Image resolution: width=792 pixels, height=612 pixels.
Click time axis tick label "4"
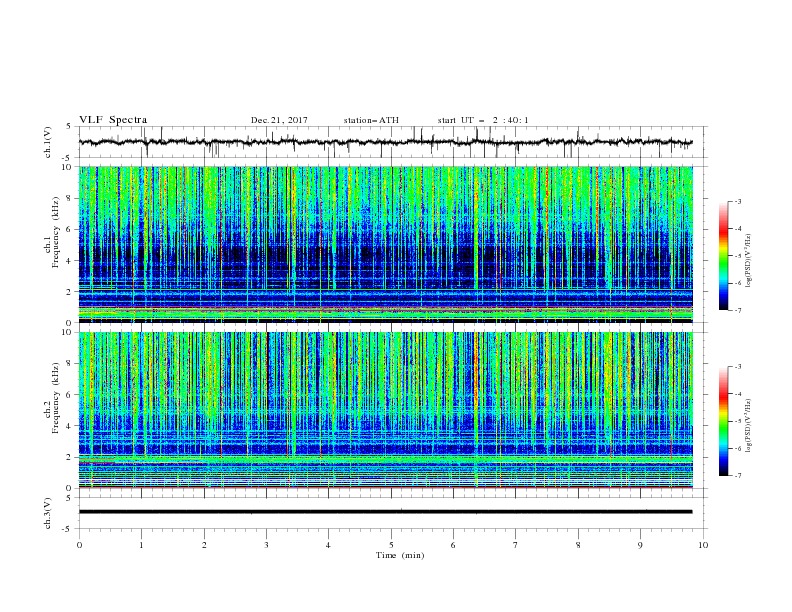coord(328,545)
